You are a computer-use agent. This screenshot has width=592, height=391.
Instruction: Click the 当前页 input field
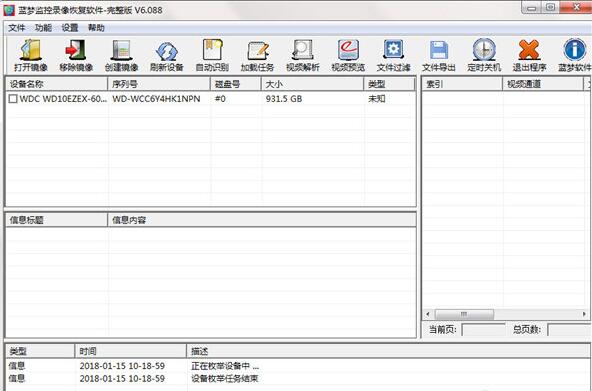(x=483, y=330)
